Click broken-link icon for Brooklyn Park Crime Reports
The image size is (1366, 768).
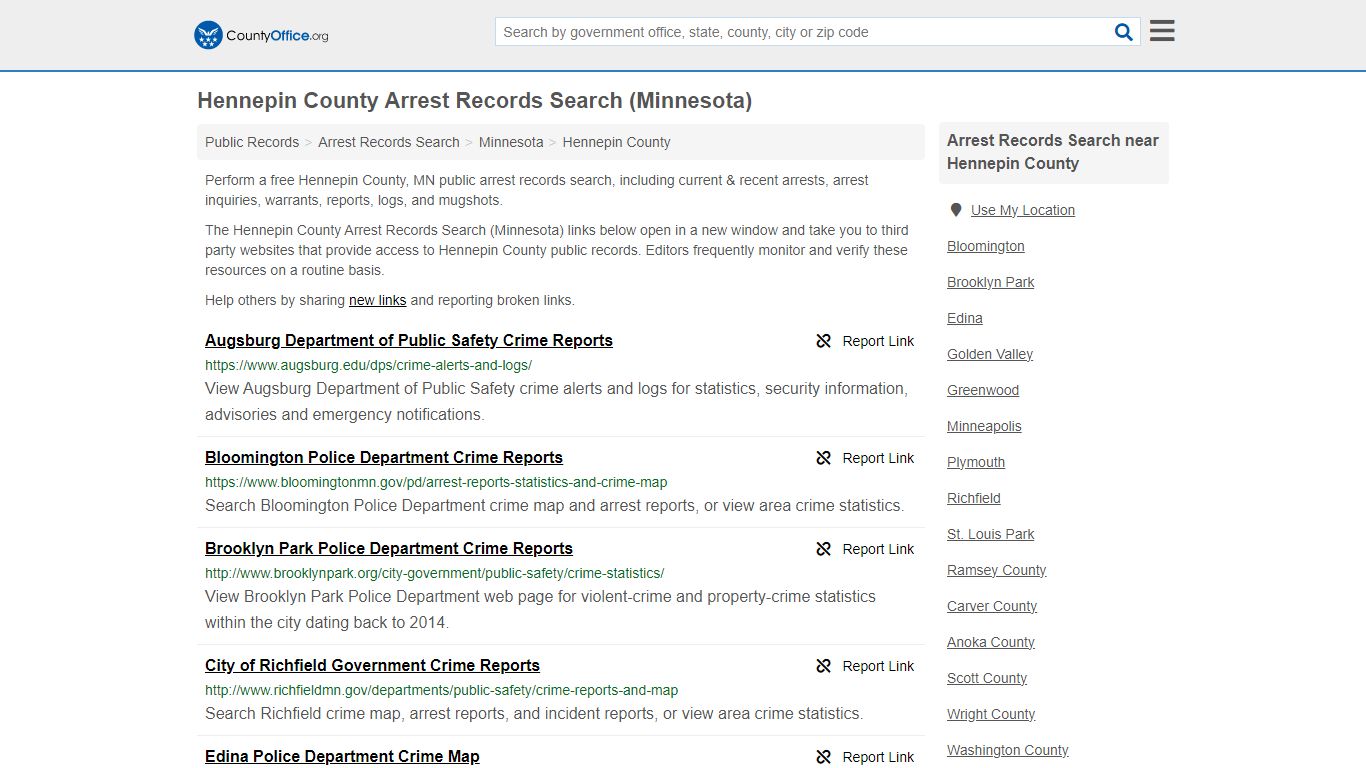pos(824,549)
